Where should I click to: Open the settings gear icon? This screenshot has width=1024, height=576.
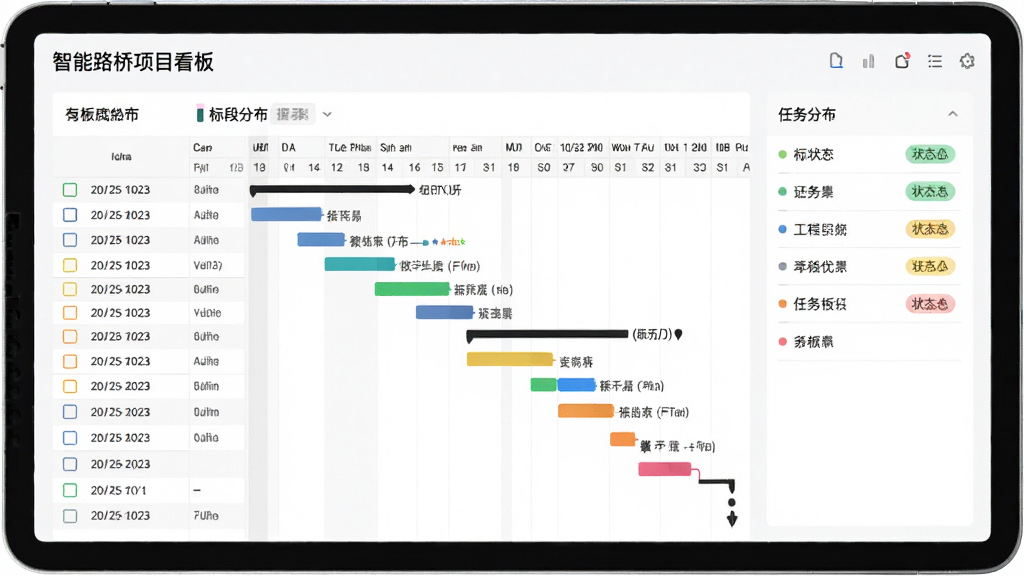[x=967, y=61]
